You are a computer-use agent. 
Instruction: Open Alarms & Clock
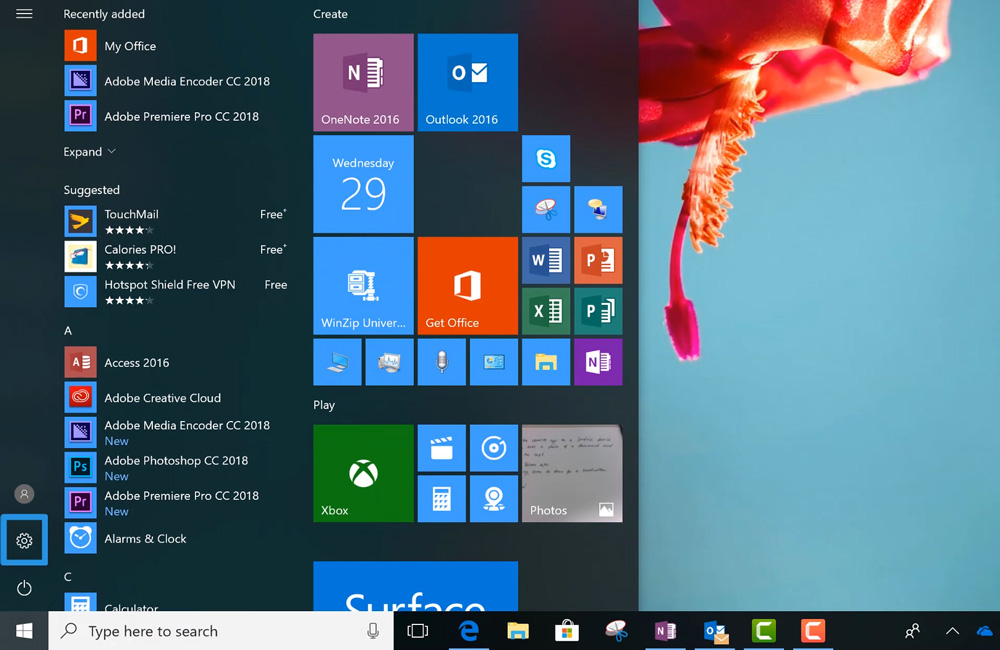[175, 538]
